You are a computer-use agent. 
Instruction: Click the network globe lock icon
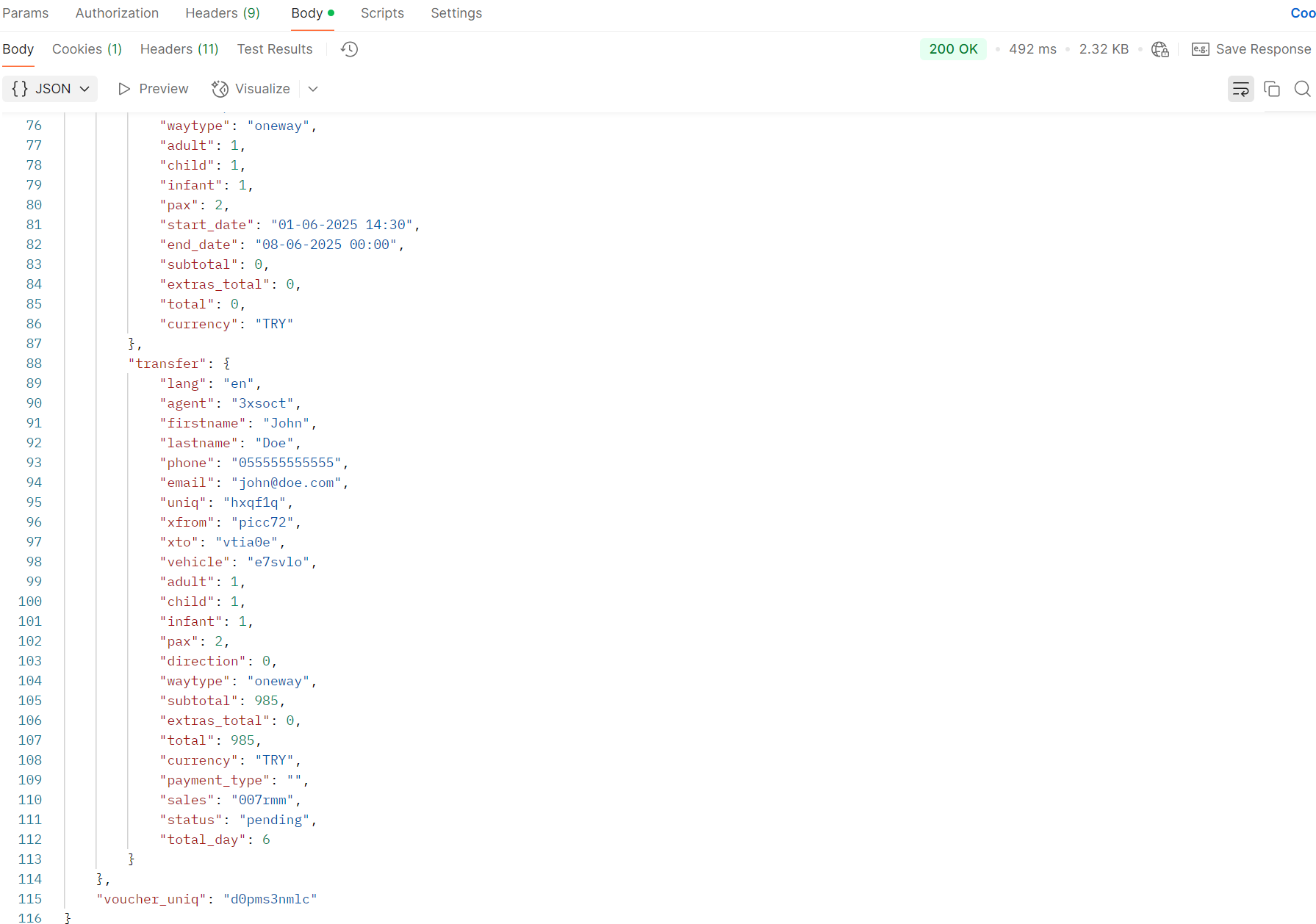[1160, 49]
